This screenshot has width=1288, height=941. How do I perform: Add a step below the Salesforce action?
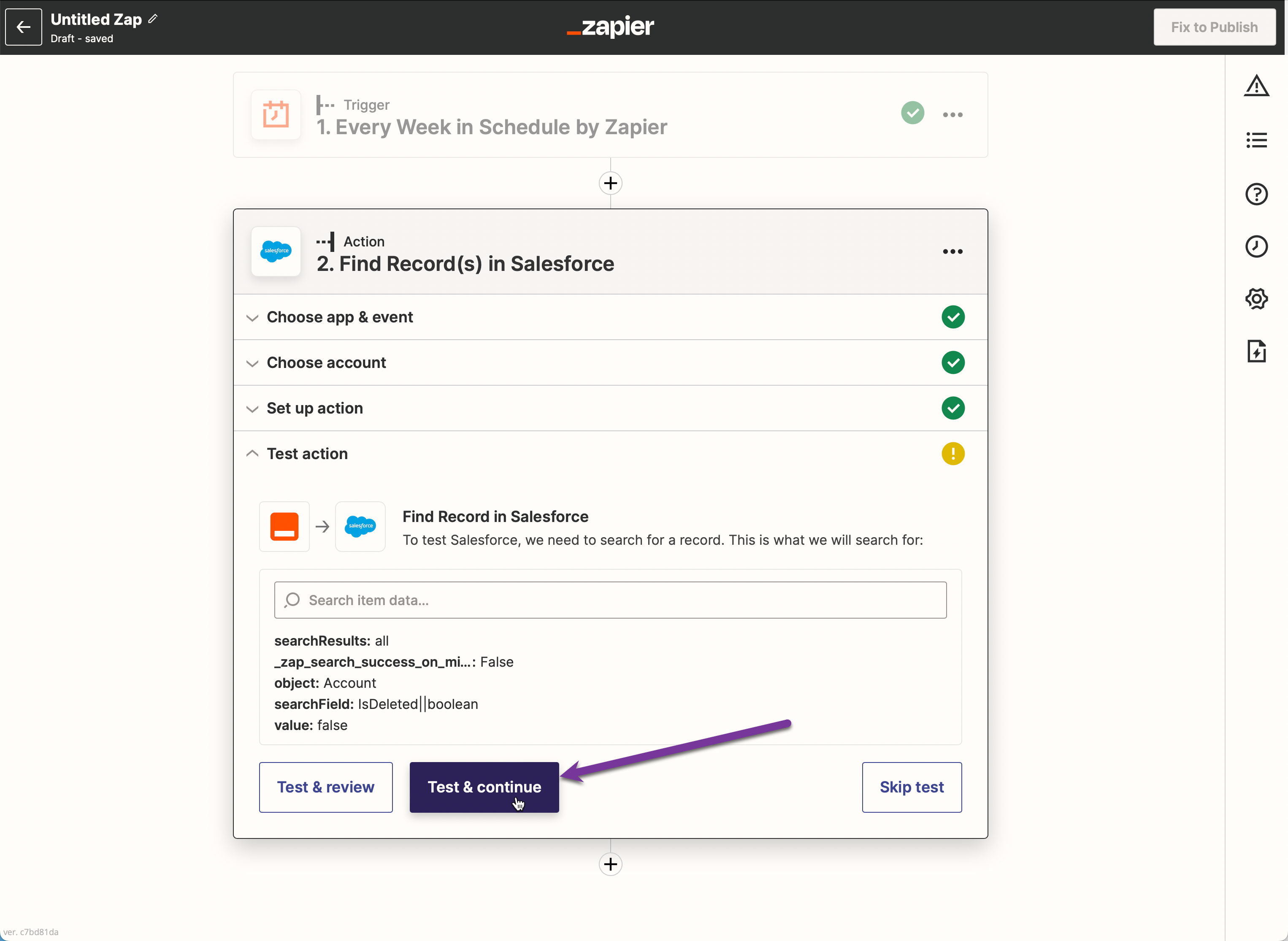tap(610, 864)
